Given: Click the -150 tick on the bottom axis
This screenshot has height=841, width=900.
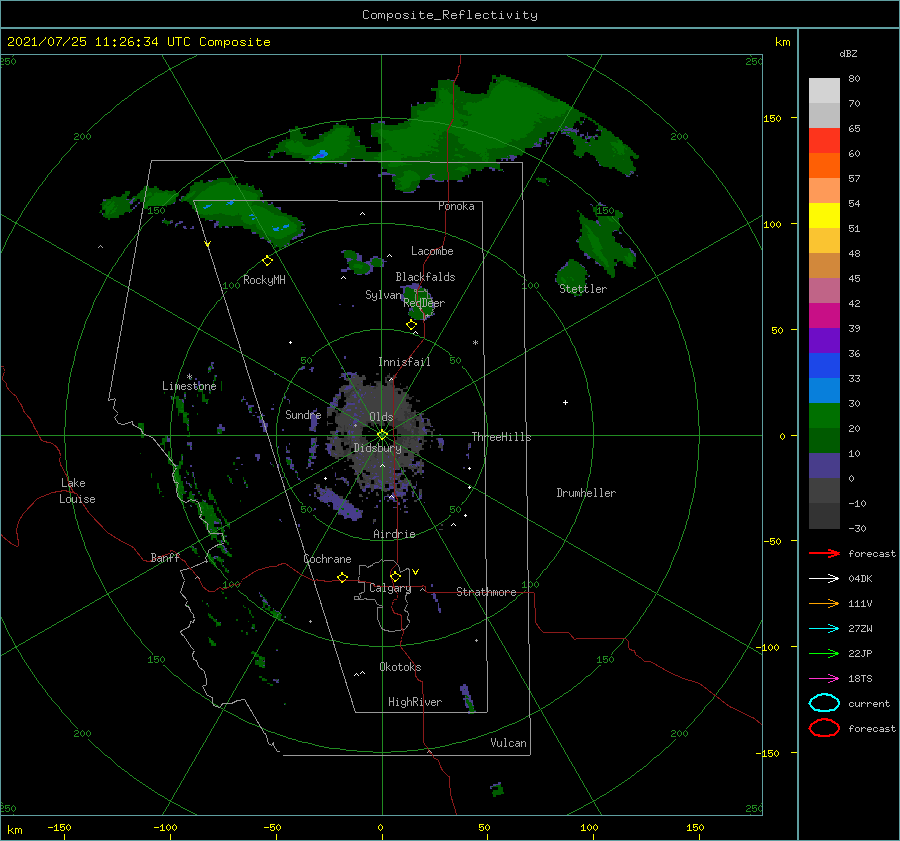Looking at the screenshot, I should (59, 827).
